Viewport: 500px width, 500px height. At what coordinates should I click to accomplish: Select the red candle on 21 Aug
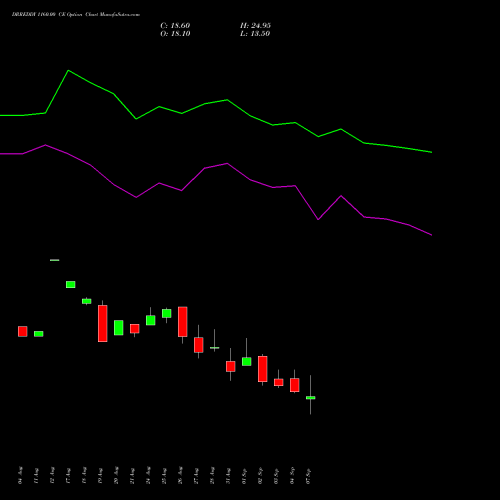[135, 329]
